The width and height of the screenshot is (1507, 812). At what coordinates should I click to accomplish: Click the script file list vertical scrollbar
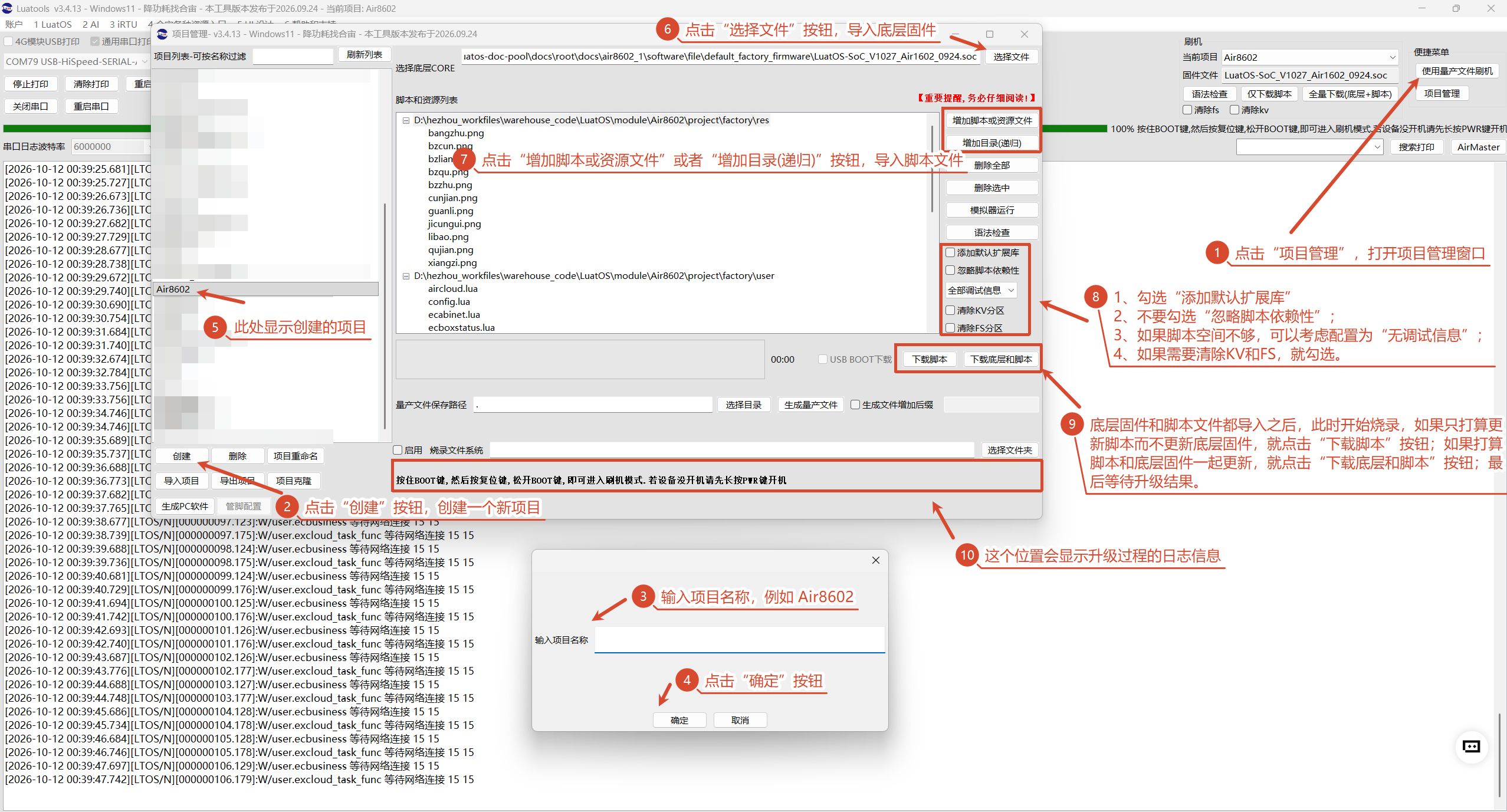[x=932, y=171]
